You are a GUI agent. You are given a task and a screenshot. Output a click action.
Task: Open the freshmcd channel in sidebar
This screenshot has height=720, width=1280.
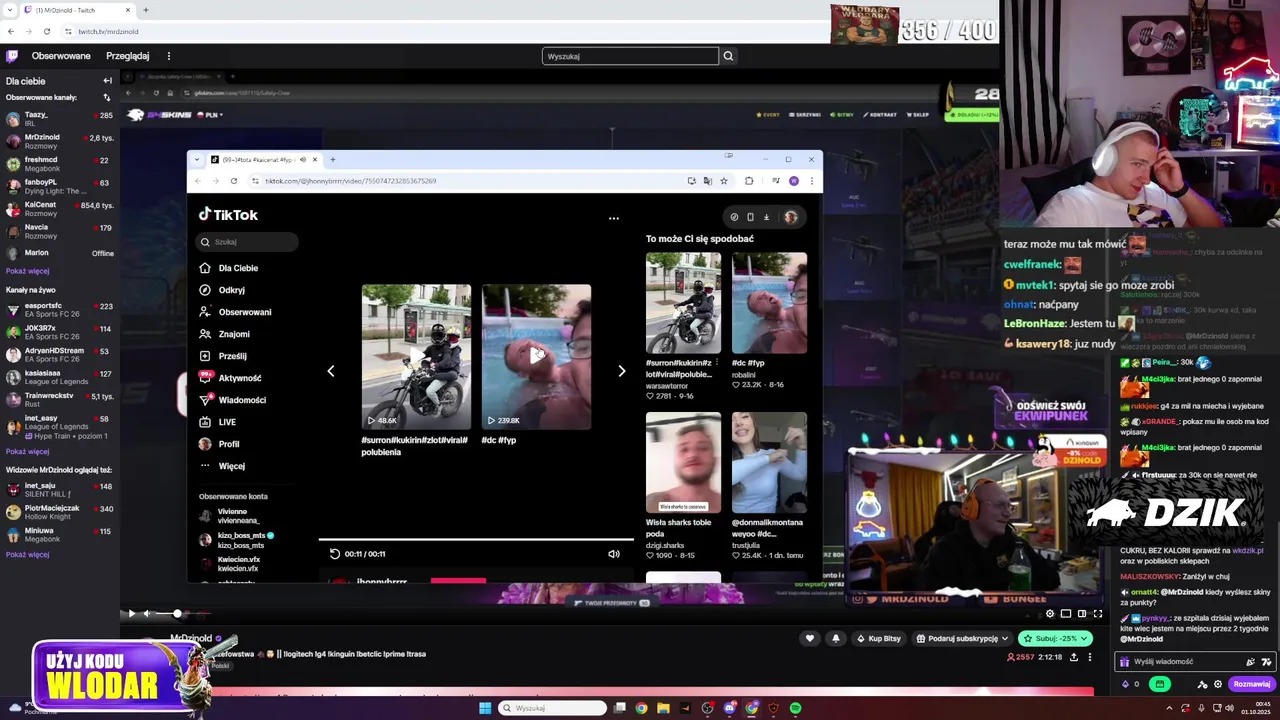pos(59,164)
